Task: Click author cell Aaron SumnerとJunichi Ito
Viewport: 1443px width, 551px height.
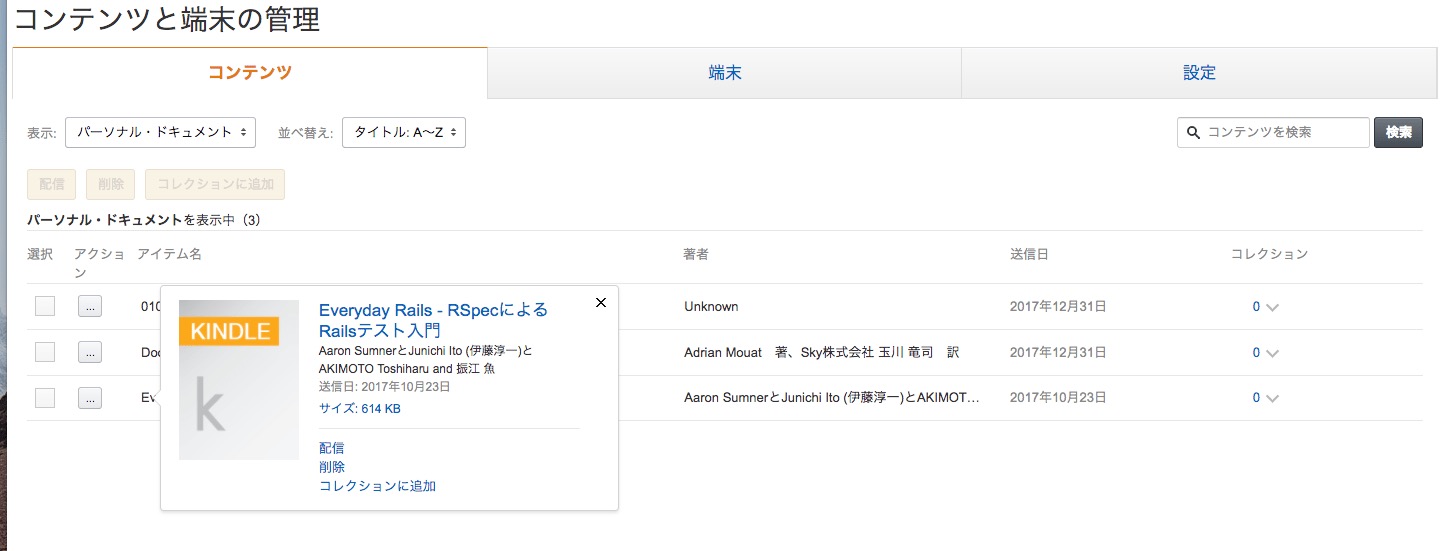Action: point(831,398)
